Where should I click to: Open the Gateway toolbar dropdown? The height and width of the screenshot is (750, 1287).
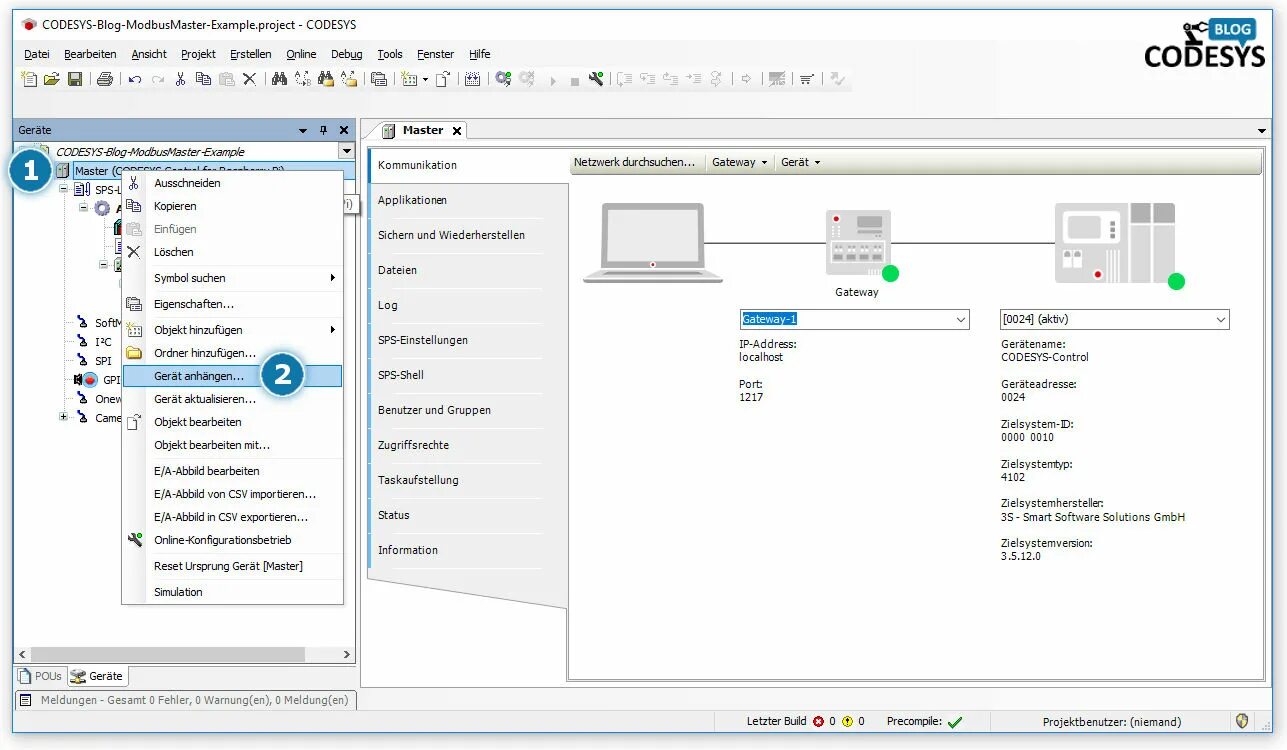(x=740, y=162)
